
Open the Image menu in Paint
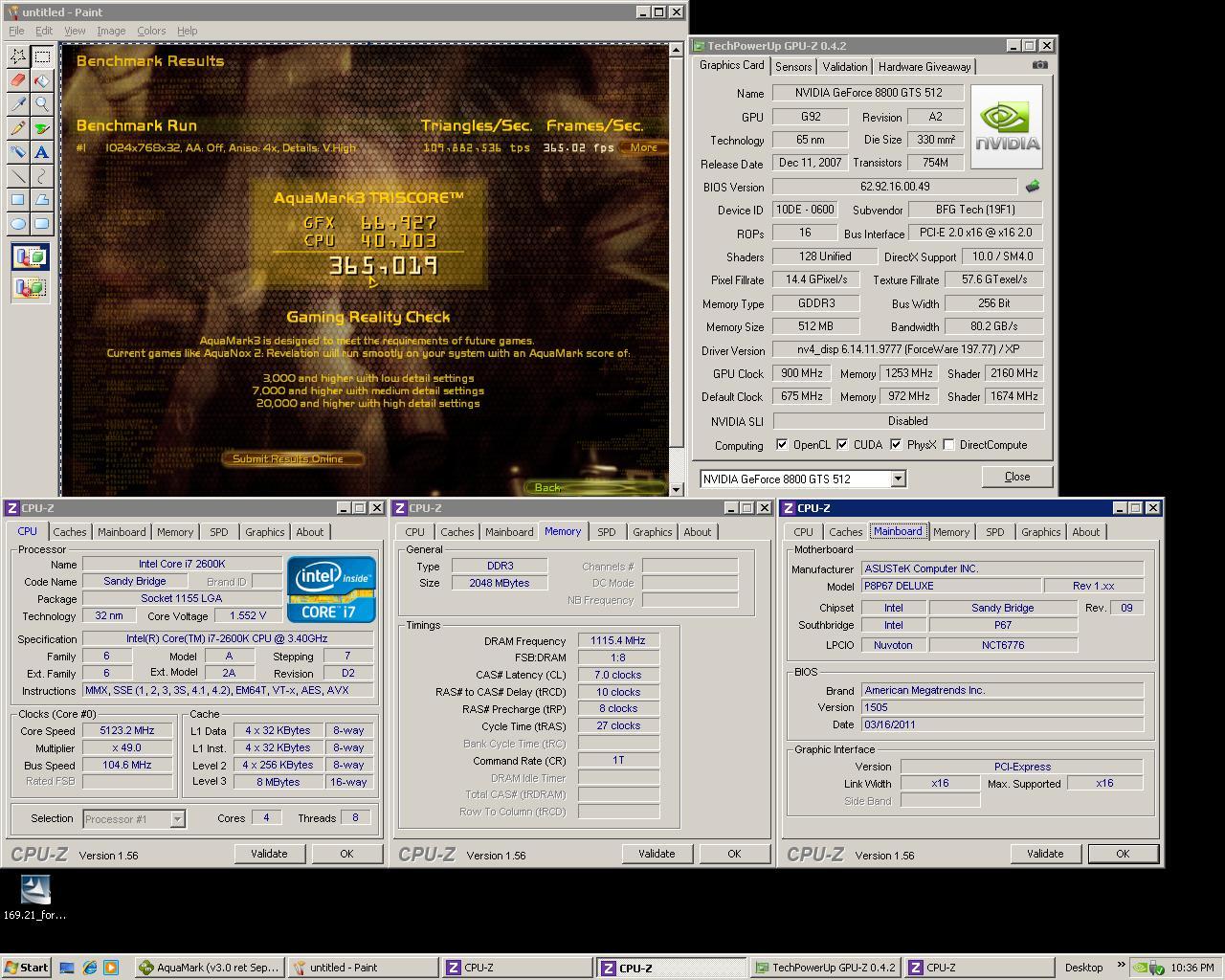point(111,31)
